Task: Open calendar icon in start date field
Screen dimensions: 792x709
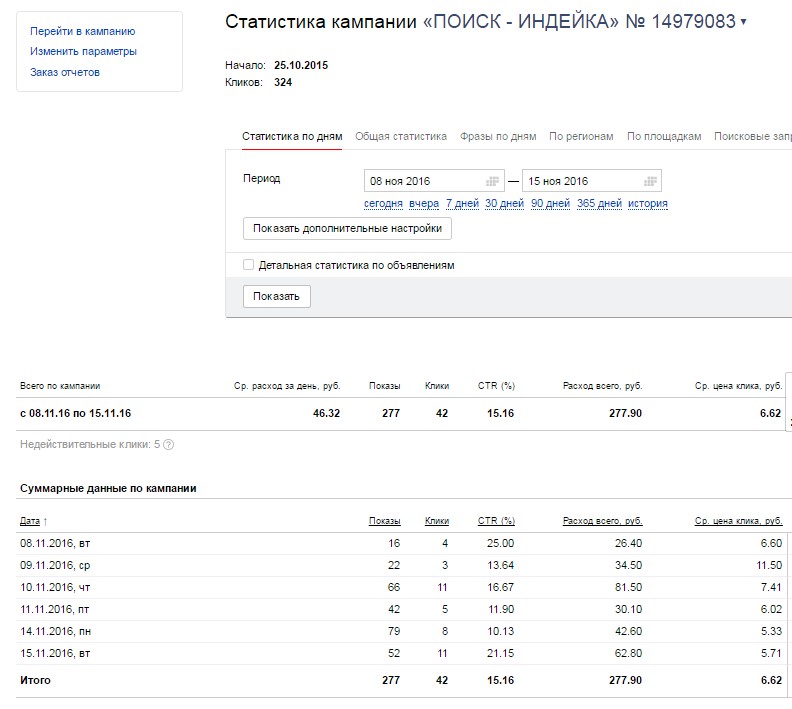Action: (x=492, y=181)
